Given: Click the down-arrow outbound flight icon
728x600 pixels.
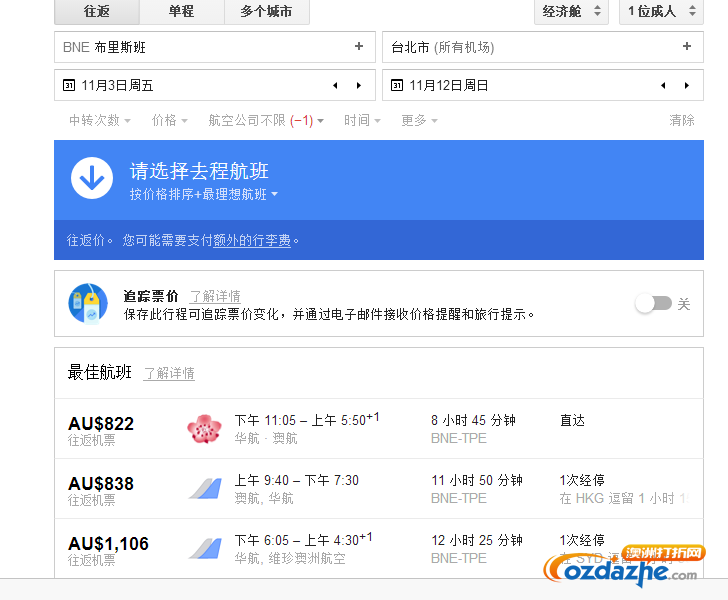Looking at the screenshot, I should 92,178.
